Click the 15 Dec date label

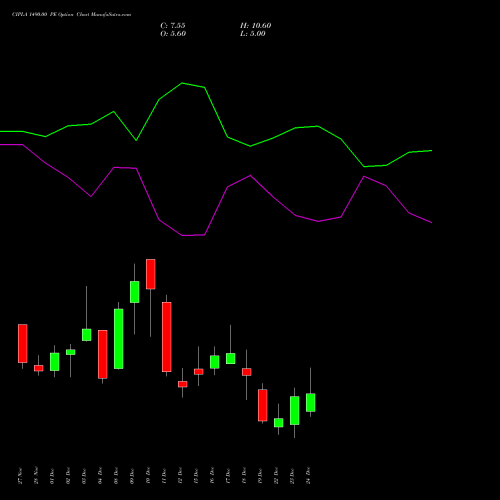[x=196, y=476]
